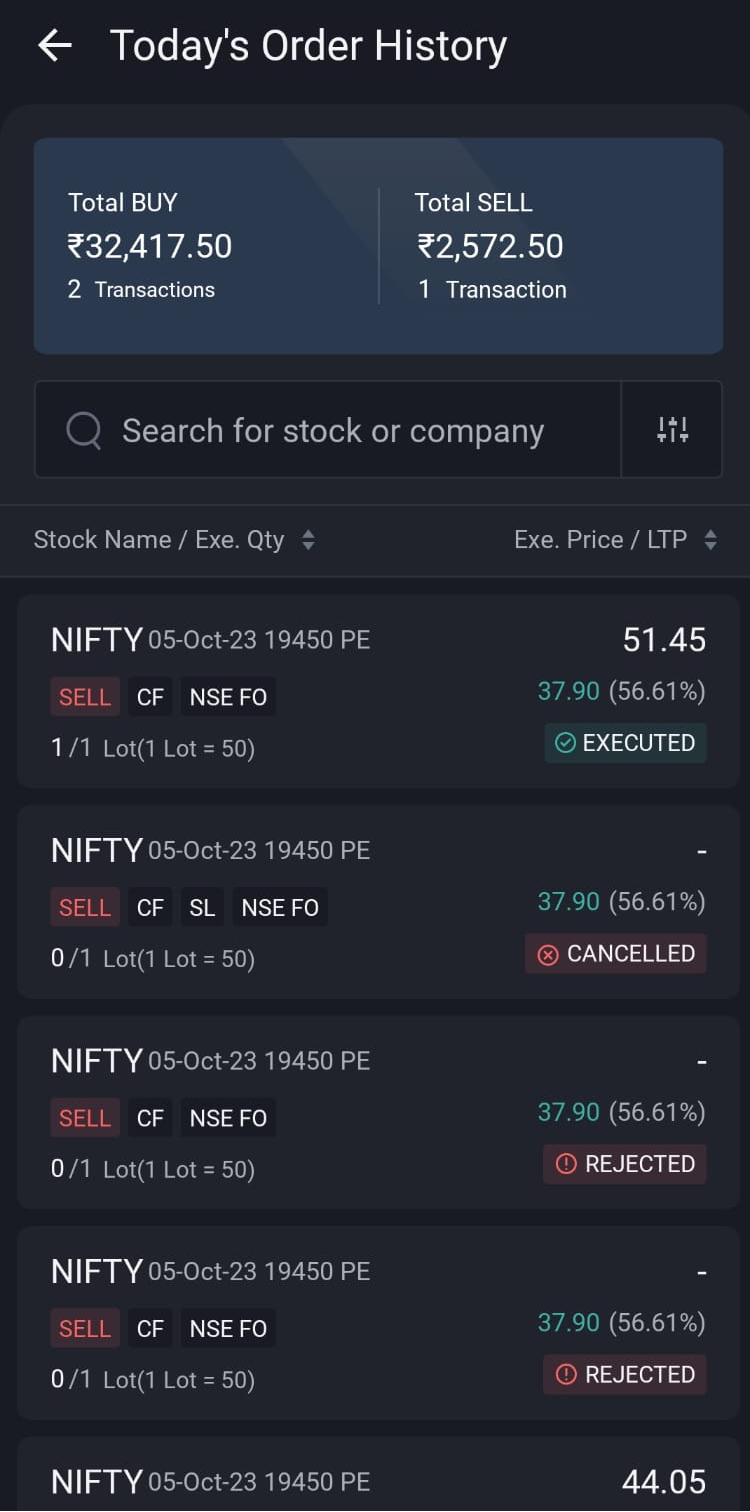Viewport: 750px width, 1512px height.
Task: Tap the second REJECTED status badge
Action: coord(624,1375)
